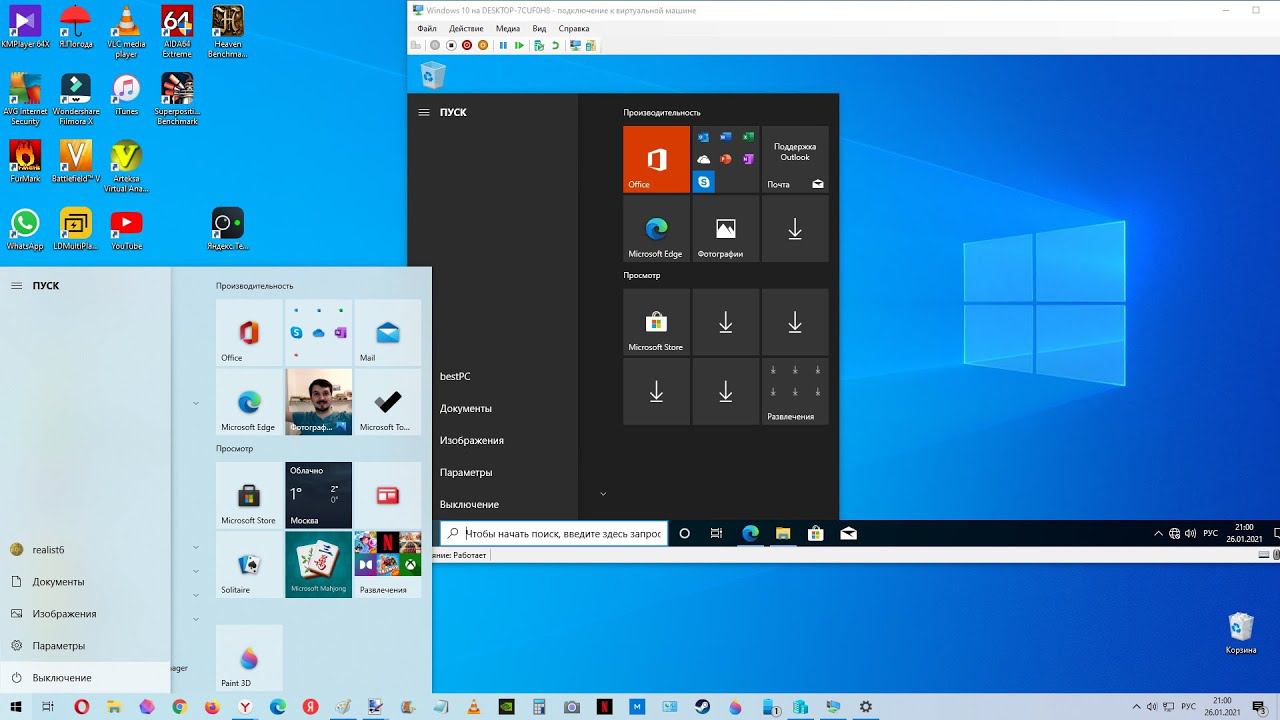Click the red Shut Down VM toolbar icon

pyautogui.click(x=467, y=45)
